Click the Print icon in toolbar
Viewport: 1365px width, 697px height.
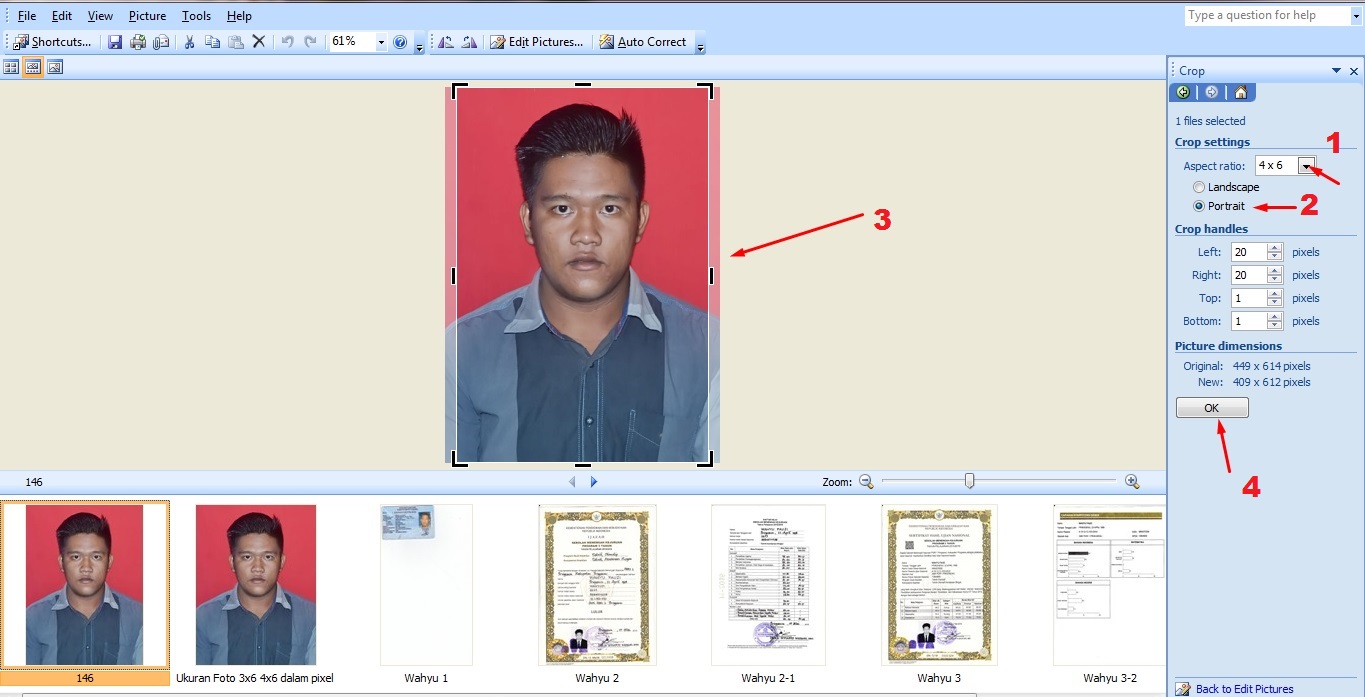point(138,42)
